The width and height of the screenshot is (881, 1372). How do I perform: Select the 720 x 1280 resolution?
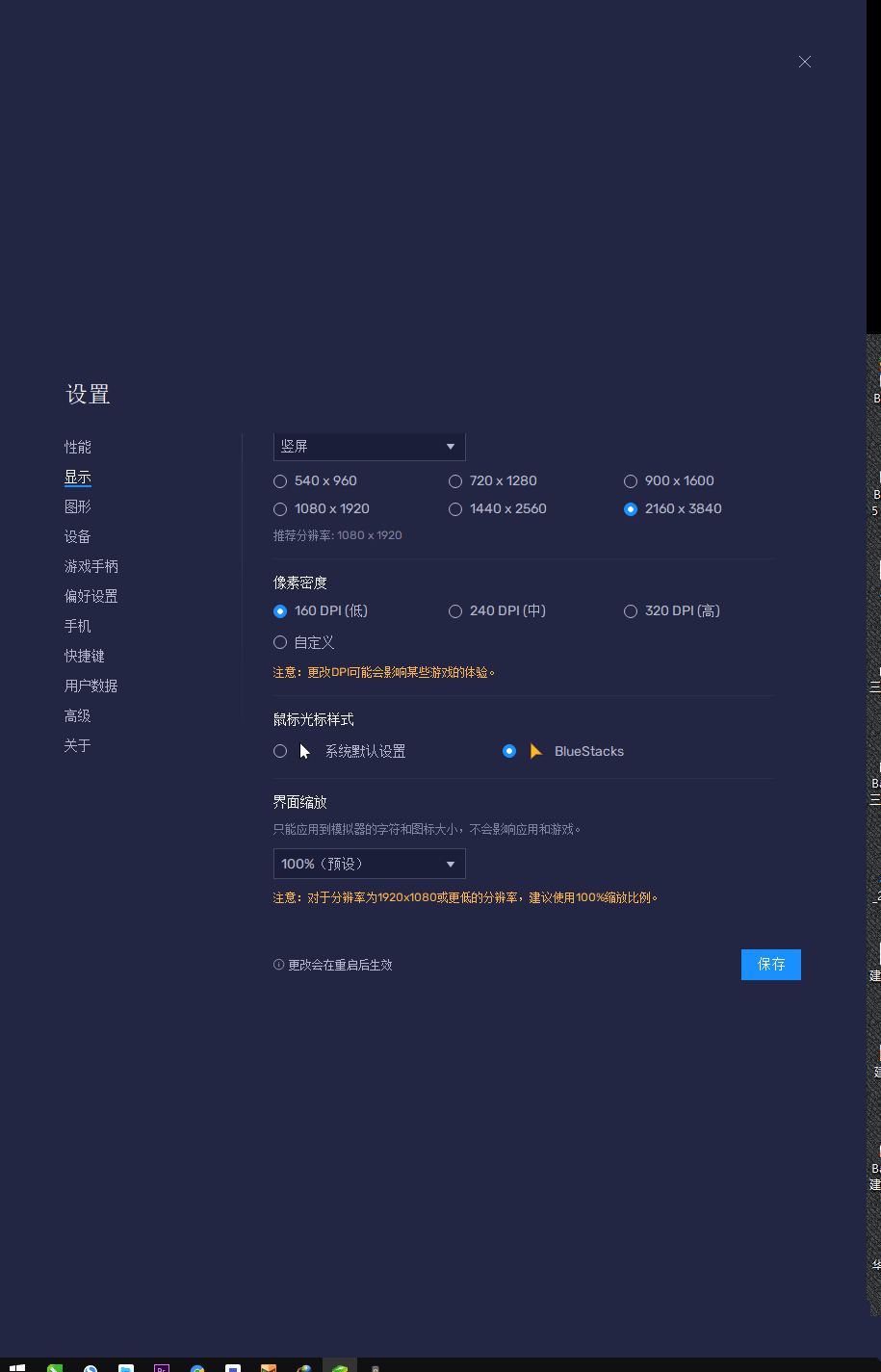click(x=455, y=480)
